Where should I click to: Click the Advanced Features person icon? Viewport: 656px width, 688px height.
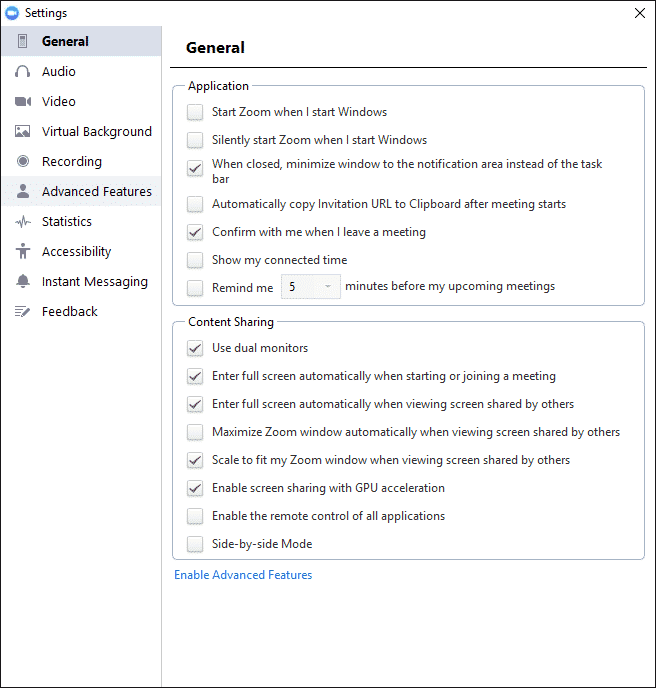tap(23, 191)
